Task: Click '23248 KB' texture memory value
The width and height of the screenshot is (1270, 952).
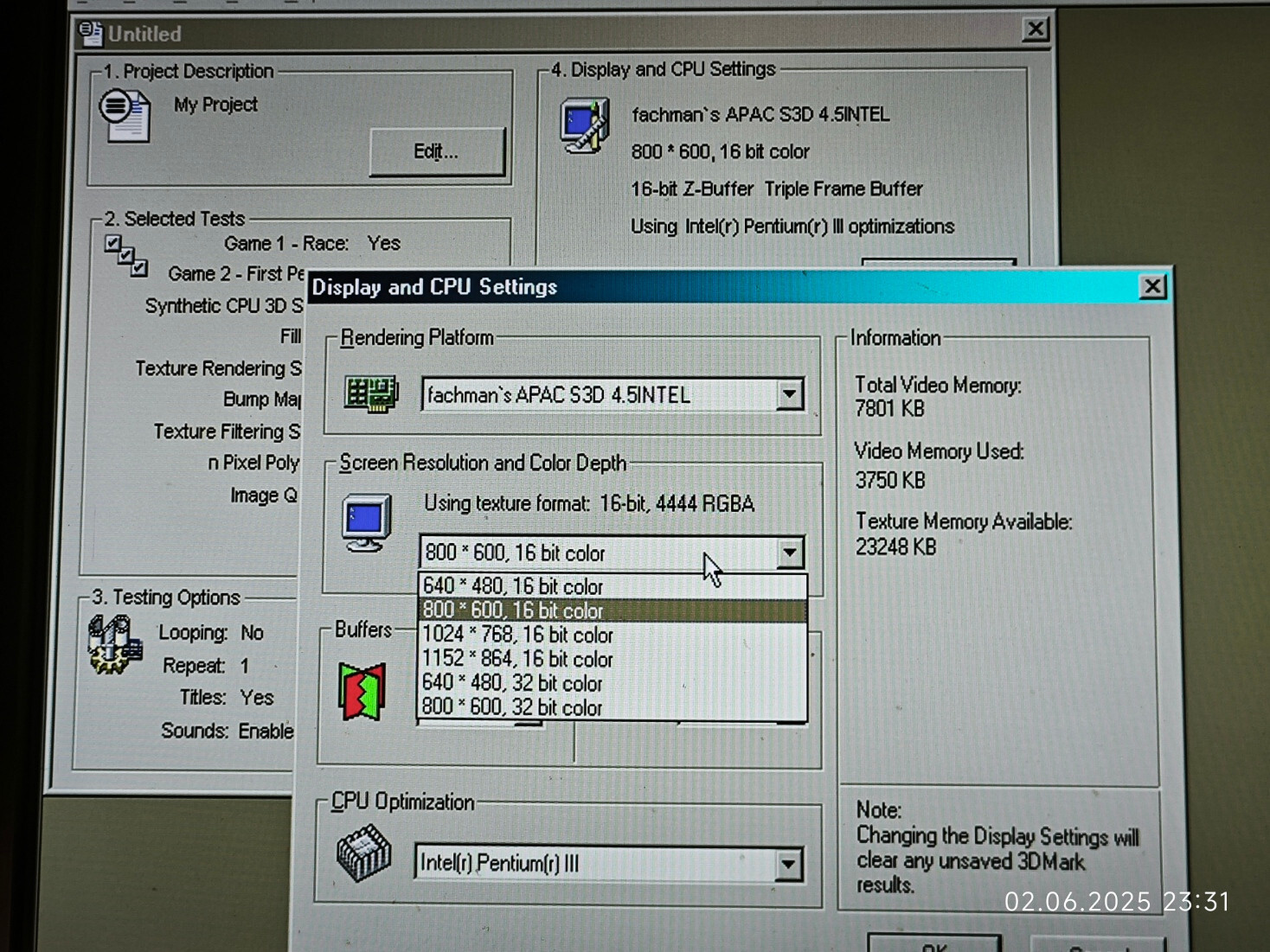Action: coord(895,546)
